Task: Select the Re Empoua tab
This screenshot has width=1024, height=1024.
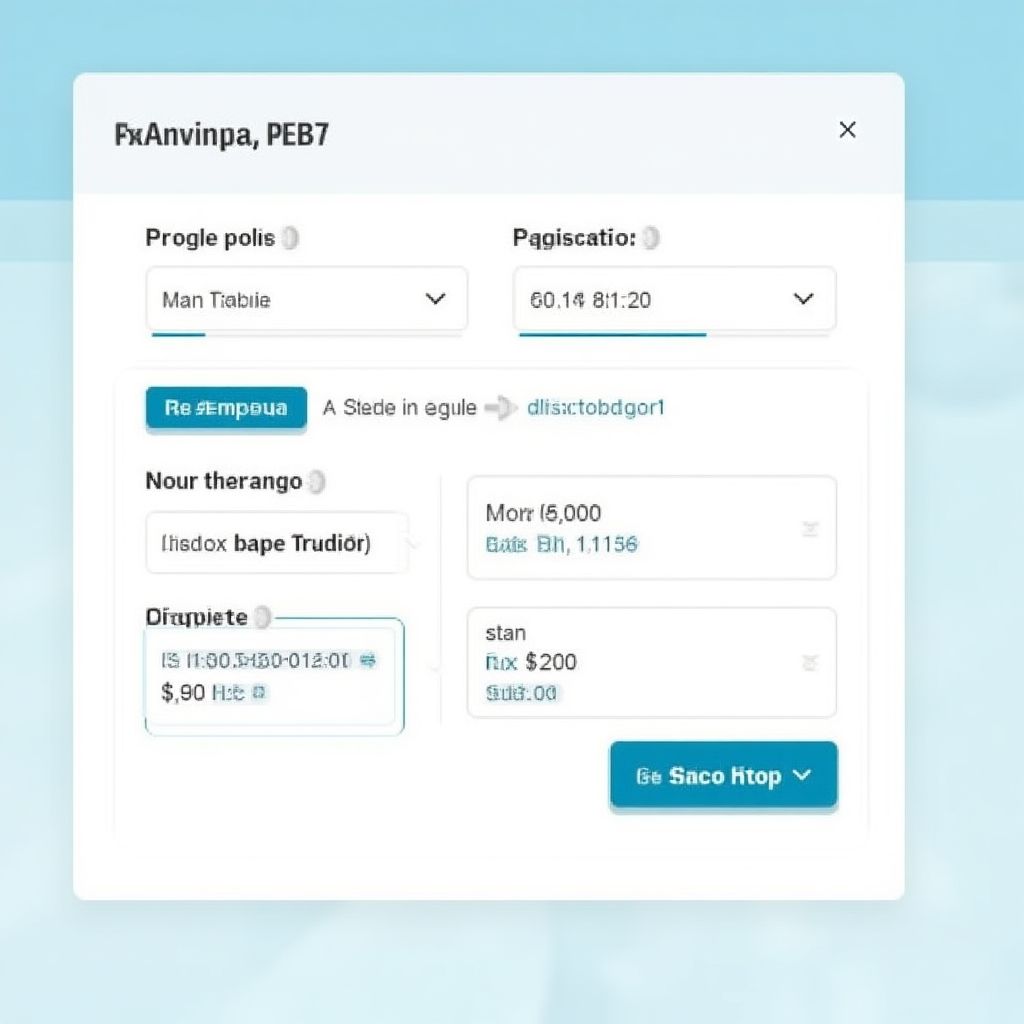Action: click(x=226, y=408)
